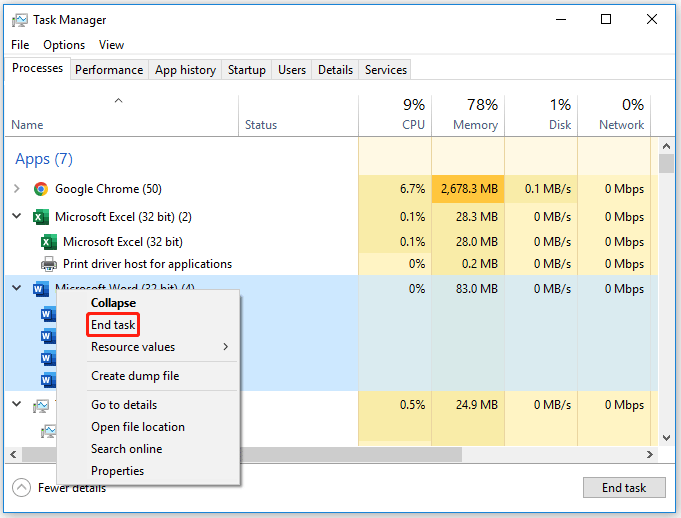Image resolution: width=681 pixels, height=518 pixels.
Task: Click the Task Manager process group icon in list
Action: coord(41,406)
